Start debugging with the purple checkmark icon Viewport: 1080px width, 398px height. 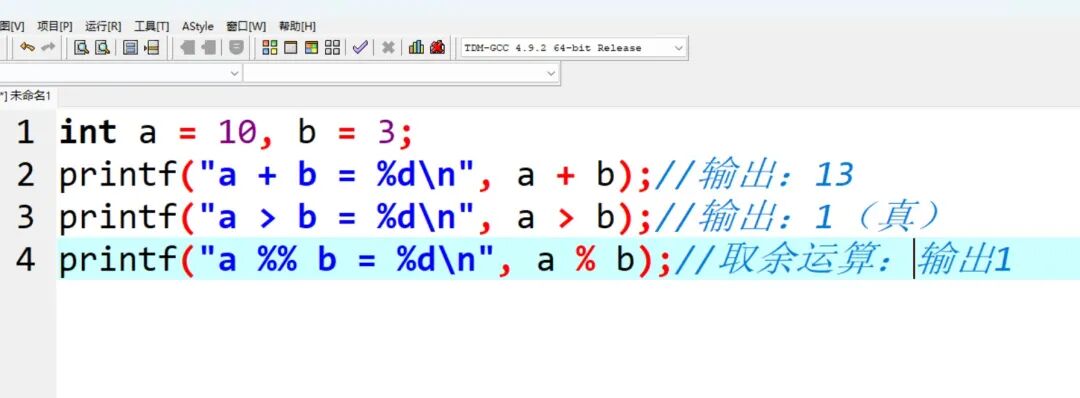[x=360, y=48]
